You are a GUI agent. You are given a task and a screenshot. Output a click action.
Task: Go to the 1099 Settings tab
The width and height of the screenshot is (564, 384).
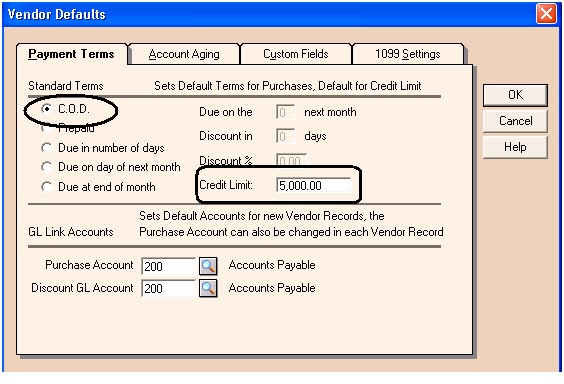(x=408, y=54)
